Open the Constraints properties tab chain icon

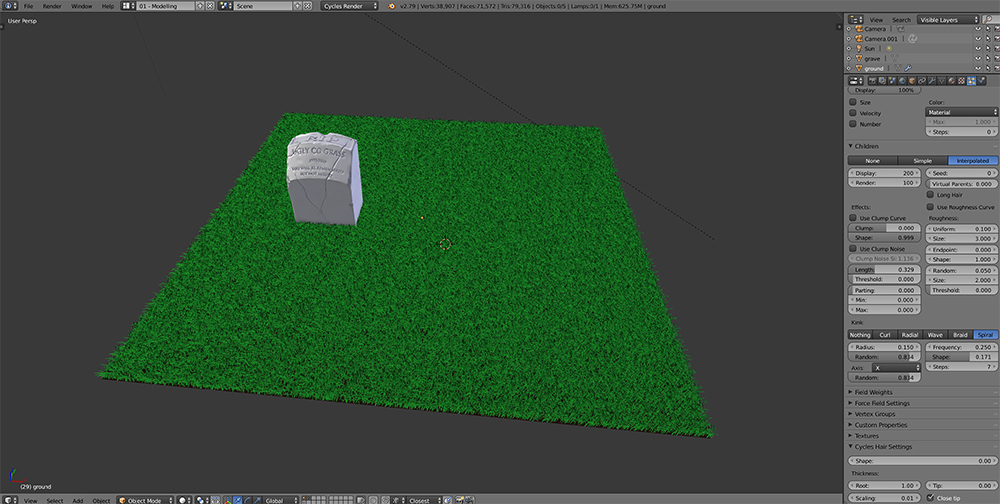[922, 81]
